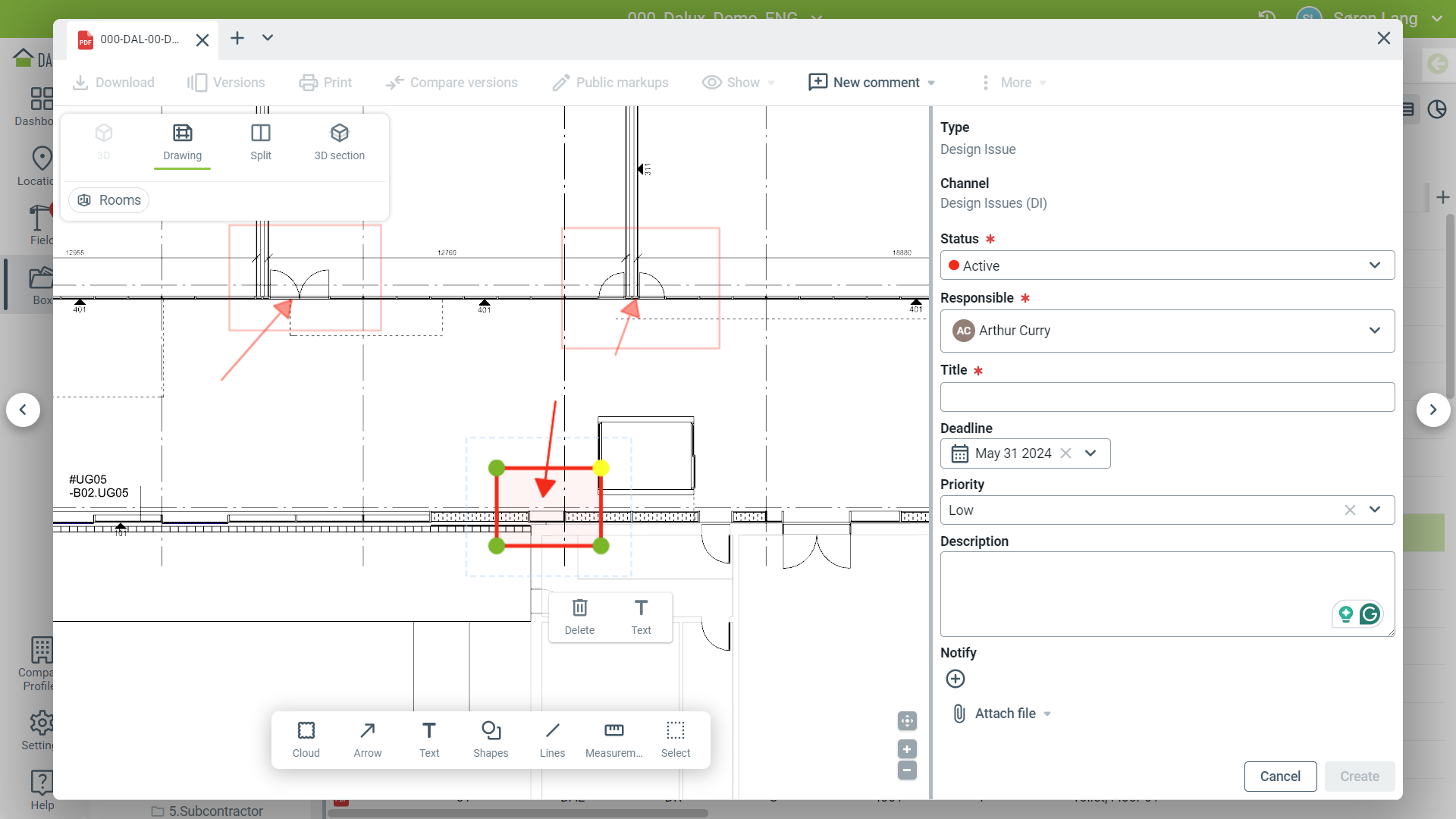The height and width of the screenshot is (819, 1456).
Task: Open the Shapes markup tool
Action: pyautogui.click(x=491, y=739)
